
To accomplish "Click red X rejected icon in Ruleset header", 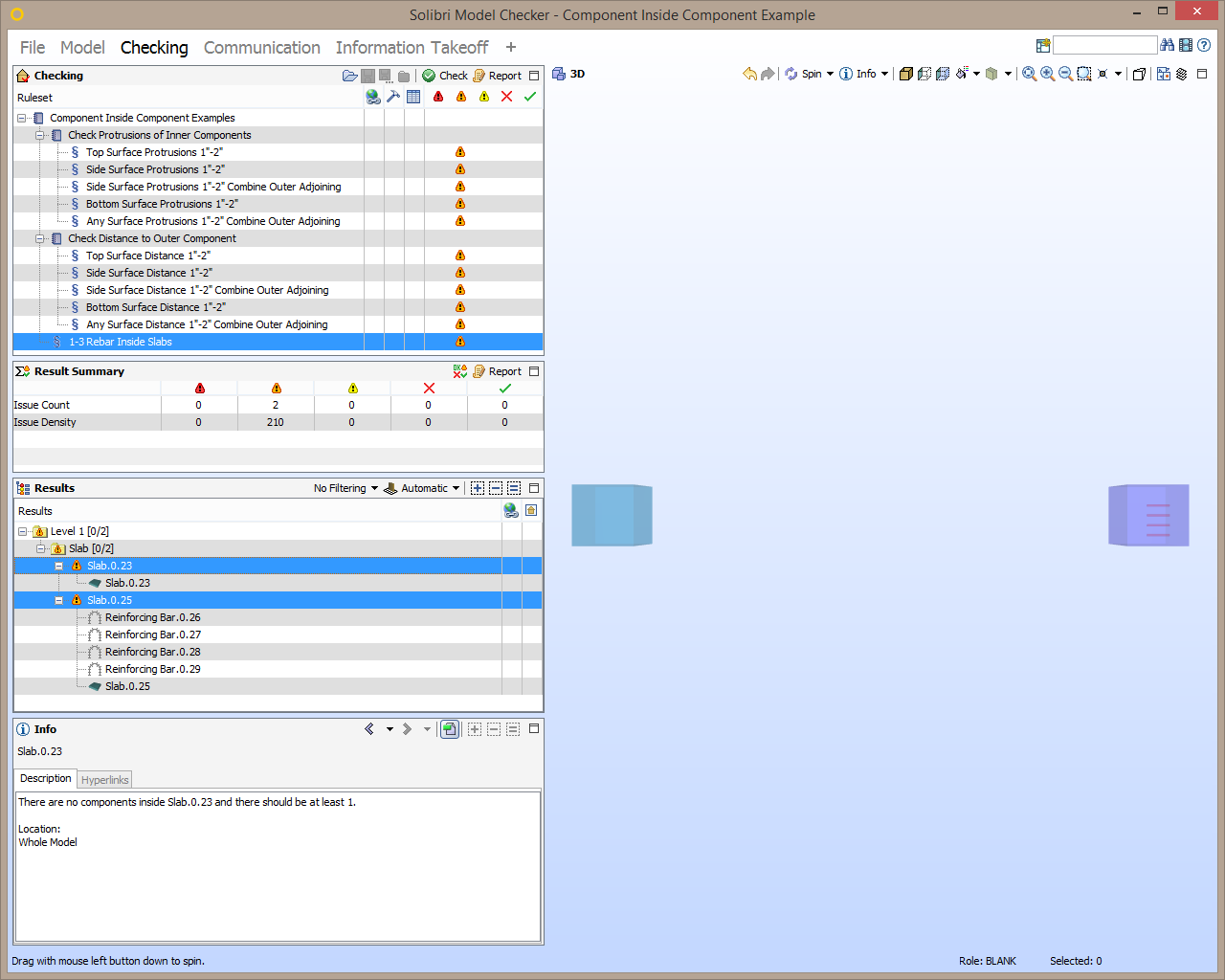I will click(x=507, y=97).
